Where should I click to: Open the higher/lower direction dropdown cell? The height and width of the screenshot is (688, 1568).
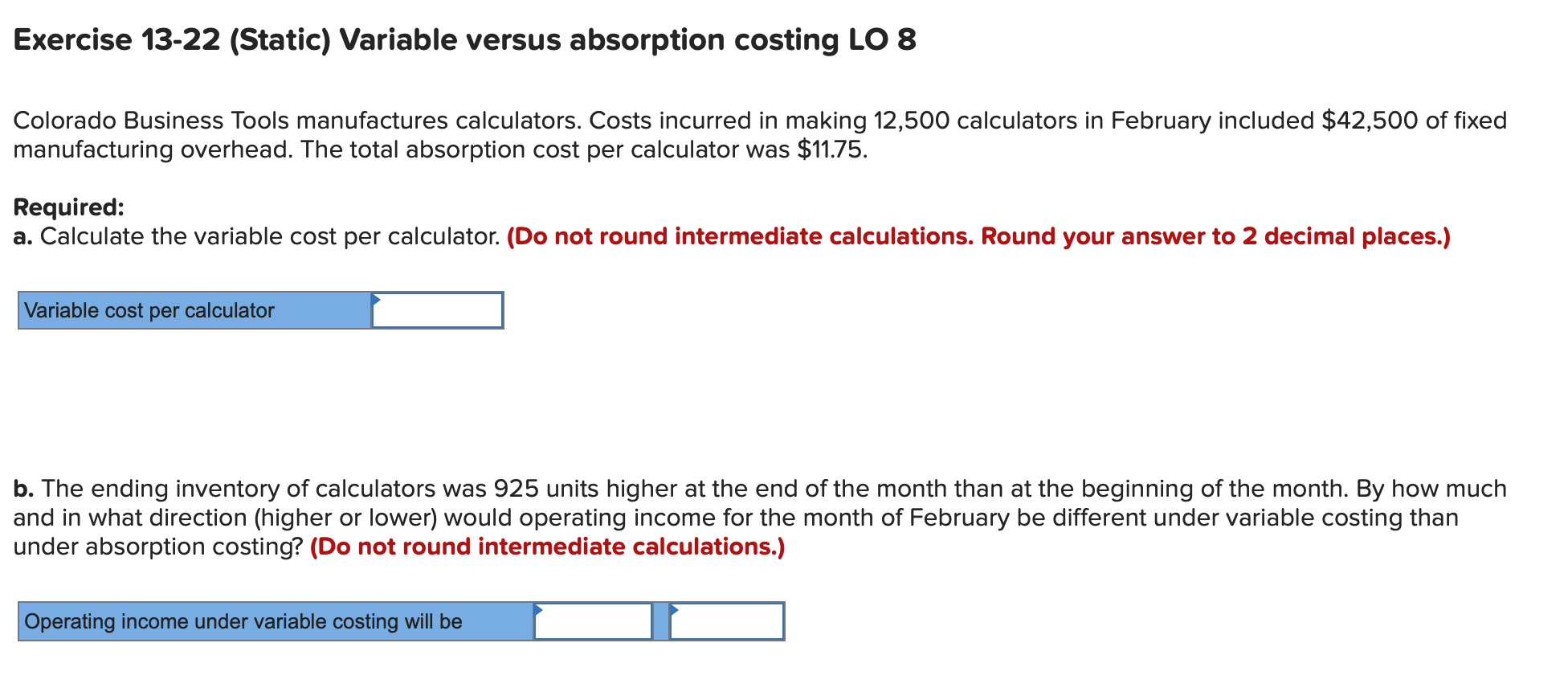point(727,621)
